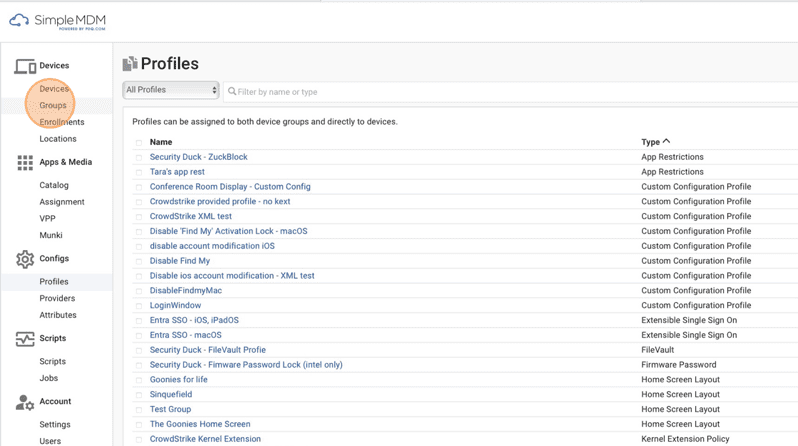The width and height of the screenshot is (798, 446).
Task: Open Goonies for life profile
Action: pyautogui.click(x=179, y=379)
